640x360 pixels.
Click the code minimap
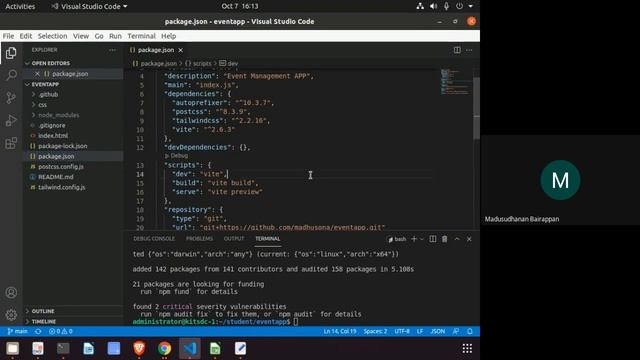coord(456,82)
